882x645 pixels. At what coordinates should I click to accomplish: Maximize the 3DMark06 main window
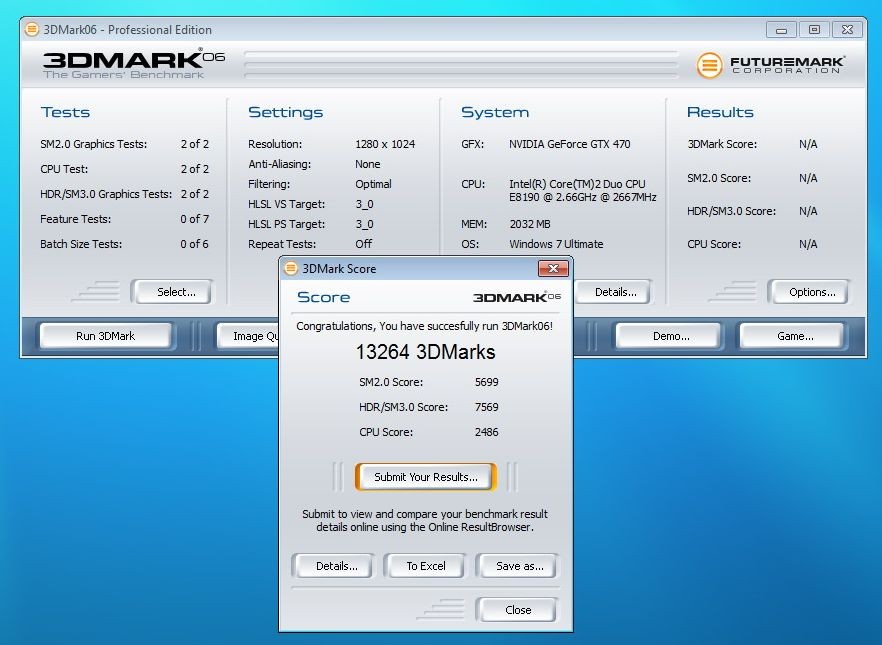coord(814,30)
